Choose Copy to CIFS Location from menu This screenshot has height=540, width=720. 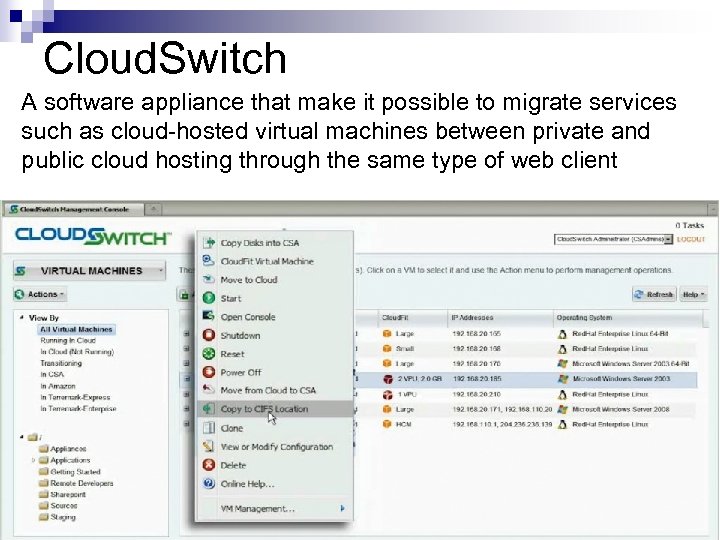pyautogui.click(x=275, y=409)
